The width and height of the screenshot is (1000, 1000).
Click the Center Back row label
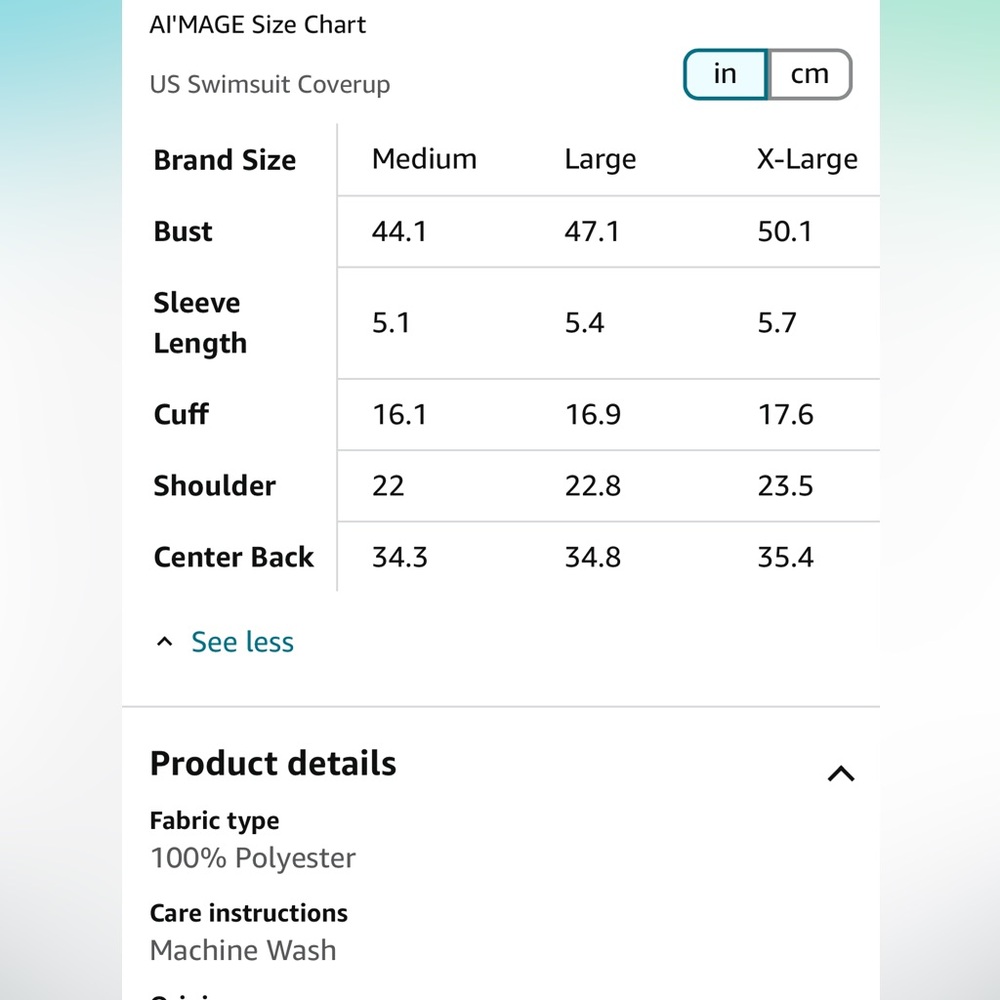tap(233, 557)
